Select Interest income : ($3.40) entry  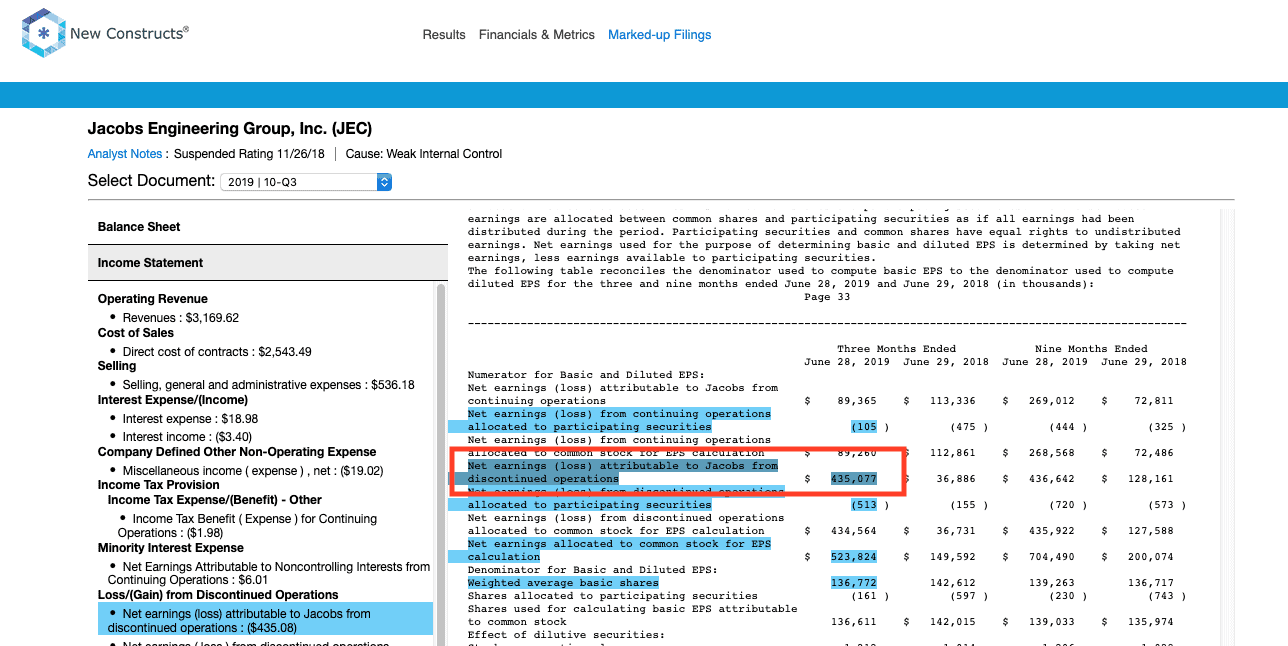(187, 437)
